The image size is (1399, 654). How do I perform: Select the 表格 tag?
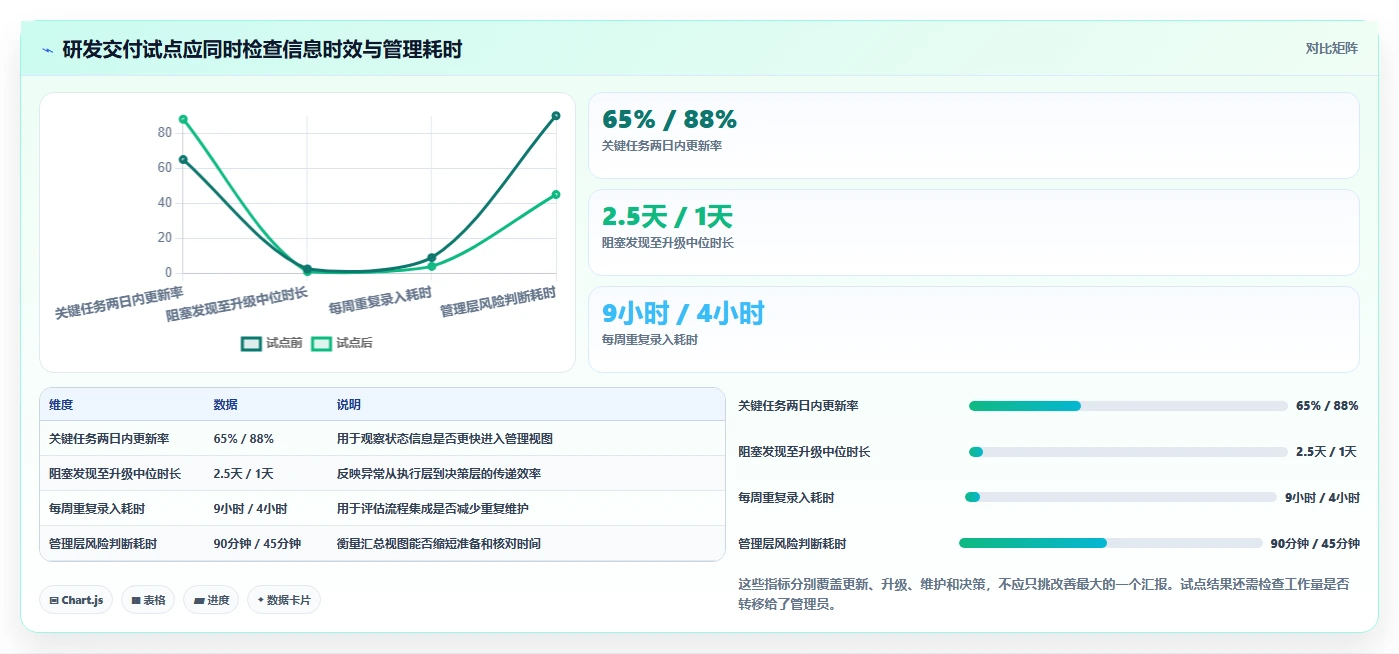[x=148, y=600]
